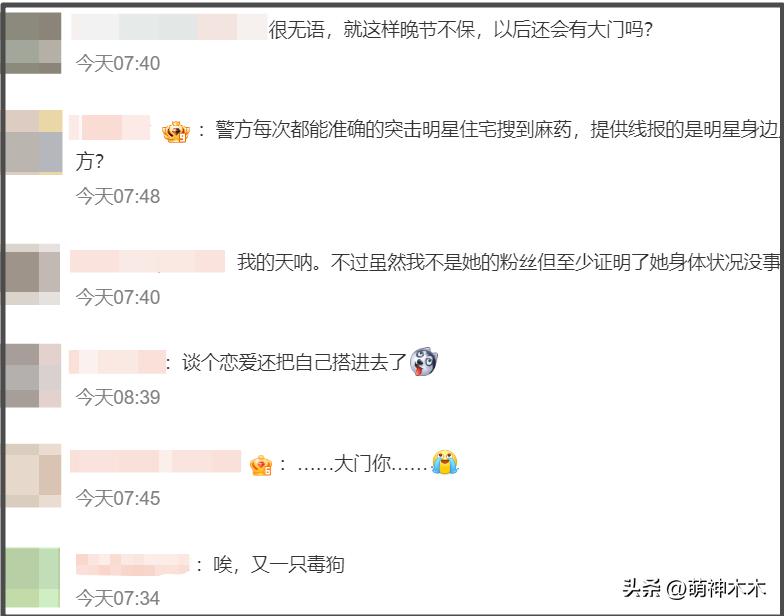Click the blurred username beside the level 6 badge
Viewport: 784px width, 616px height.
(156, 461)
